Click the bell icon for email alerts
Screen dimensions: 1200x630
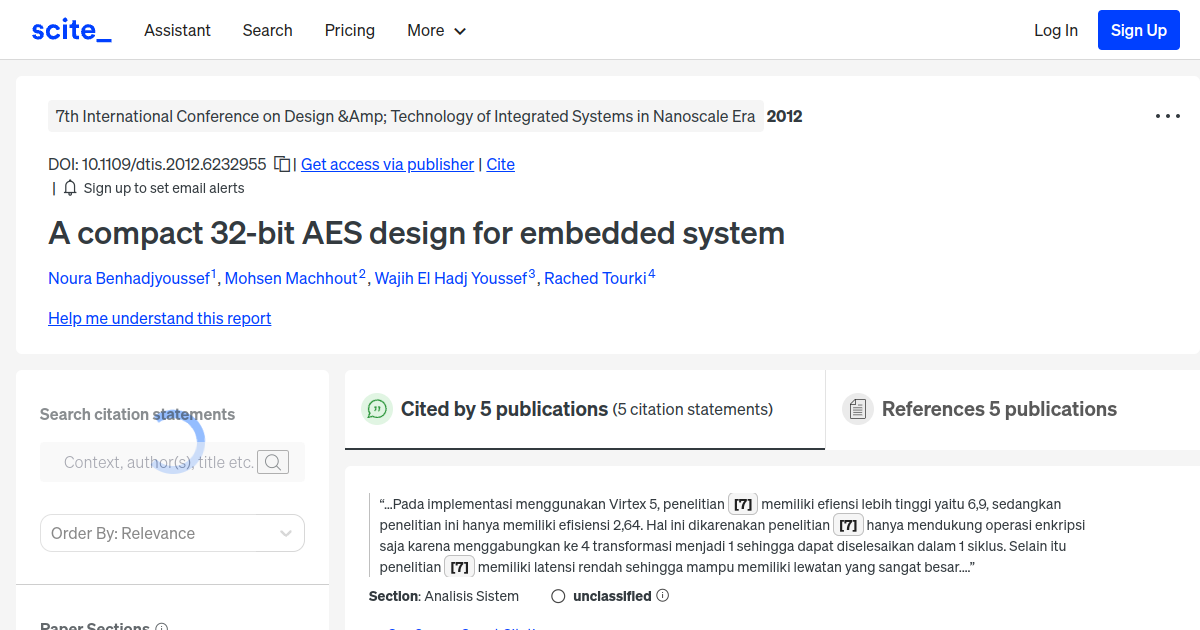pyautogui.click(x=69, y=187)
